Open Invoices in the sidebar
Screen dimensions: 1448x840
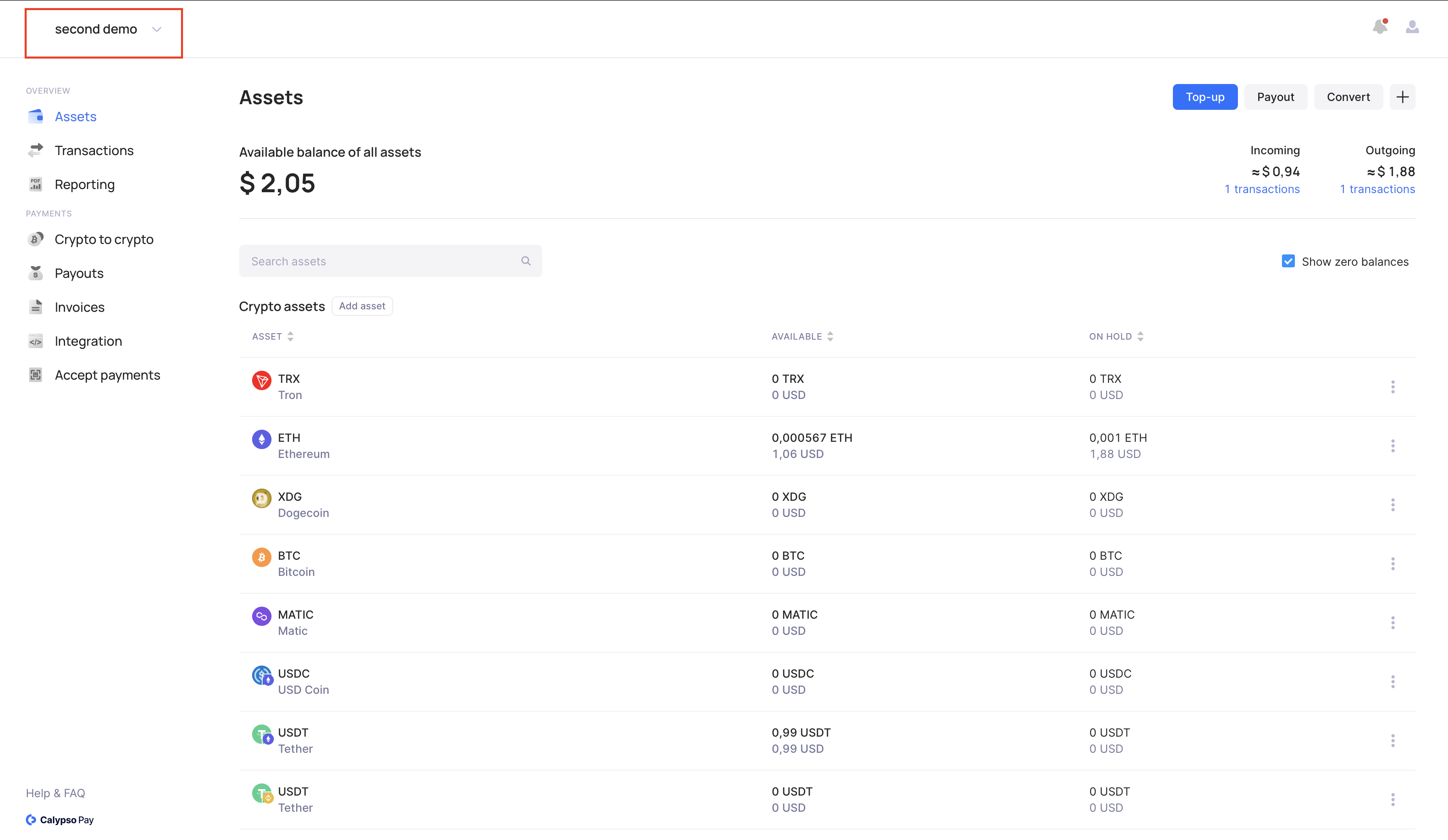pyautogui.click(x=79, y=307)
